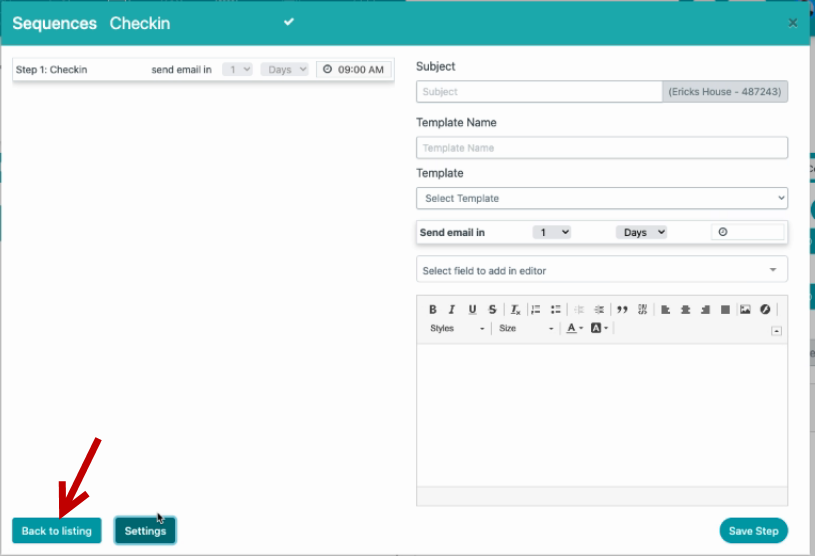This screenshot has height=556, width=815.
Task: Increase indent in the editor
Action: point(599,310)
